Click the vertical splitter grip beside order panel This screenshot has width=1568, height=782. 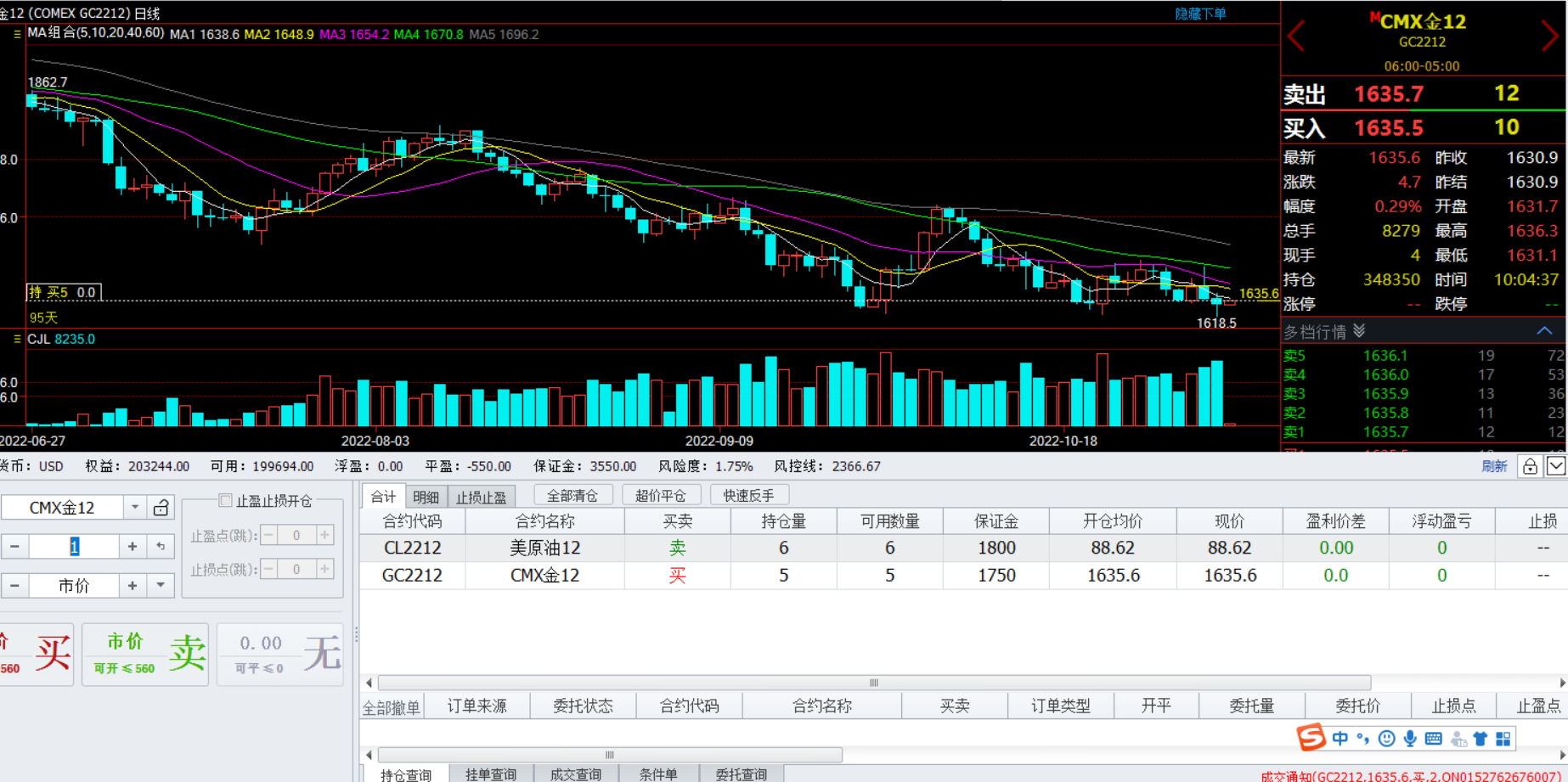coord(356,634)
